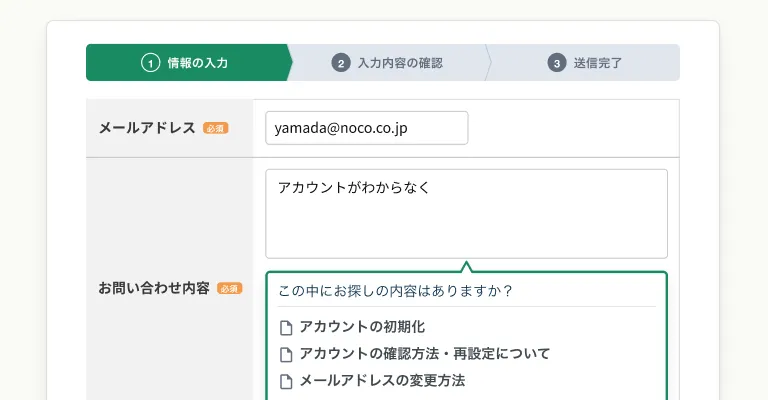The width and height of the screenshot is (768, 400).
Task: Click the メールアドレス field label
Action: coord(147,128)
